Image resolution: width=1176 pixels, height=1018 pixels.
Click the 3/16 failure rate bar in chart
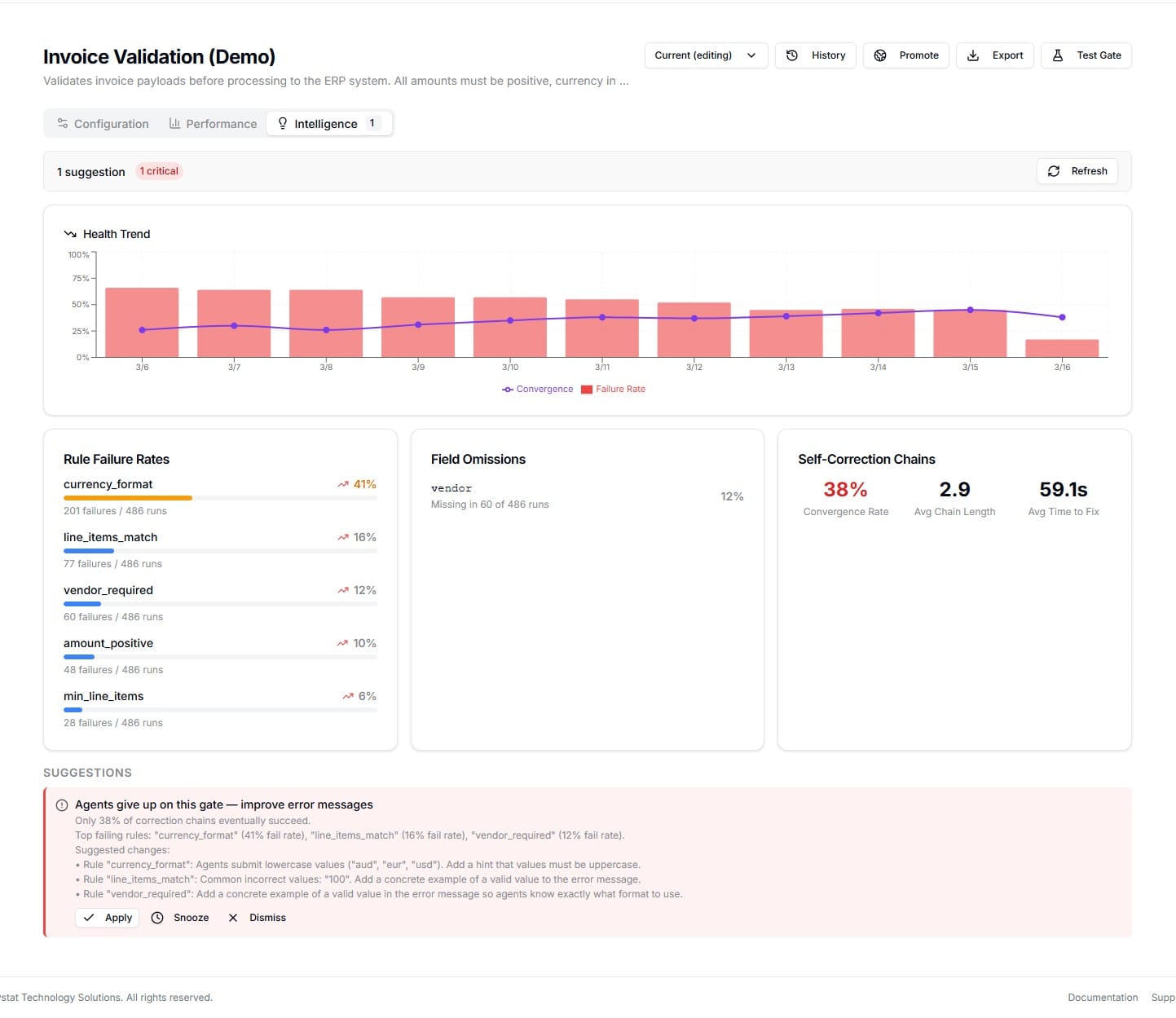pos(1062,348)
